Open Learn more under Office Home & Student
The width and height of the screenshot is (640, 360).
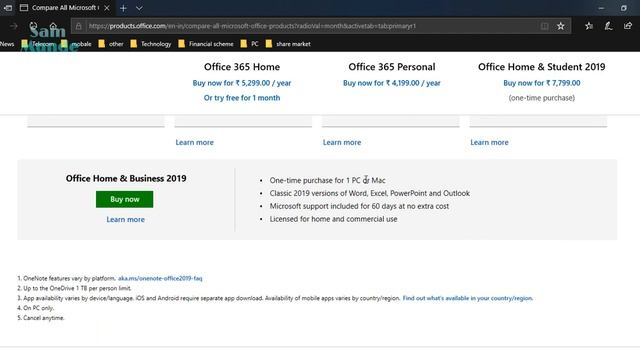tap(489, 142)
